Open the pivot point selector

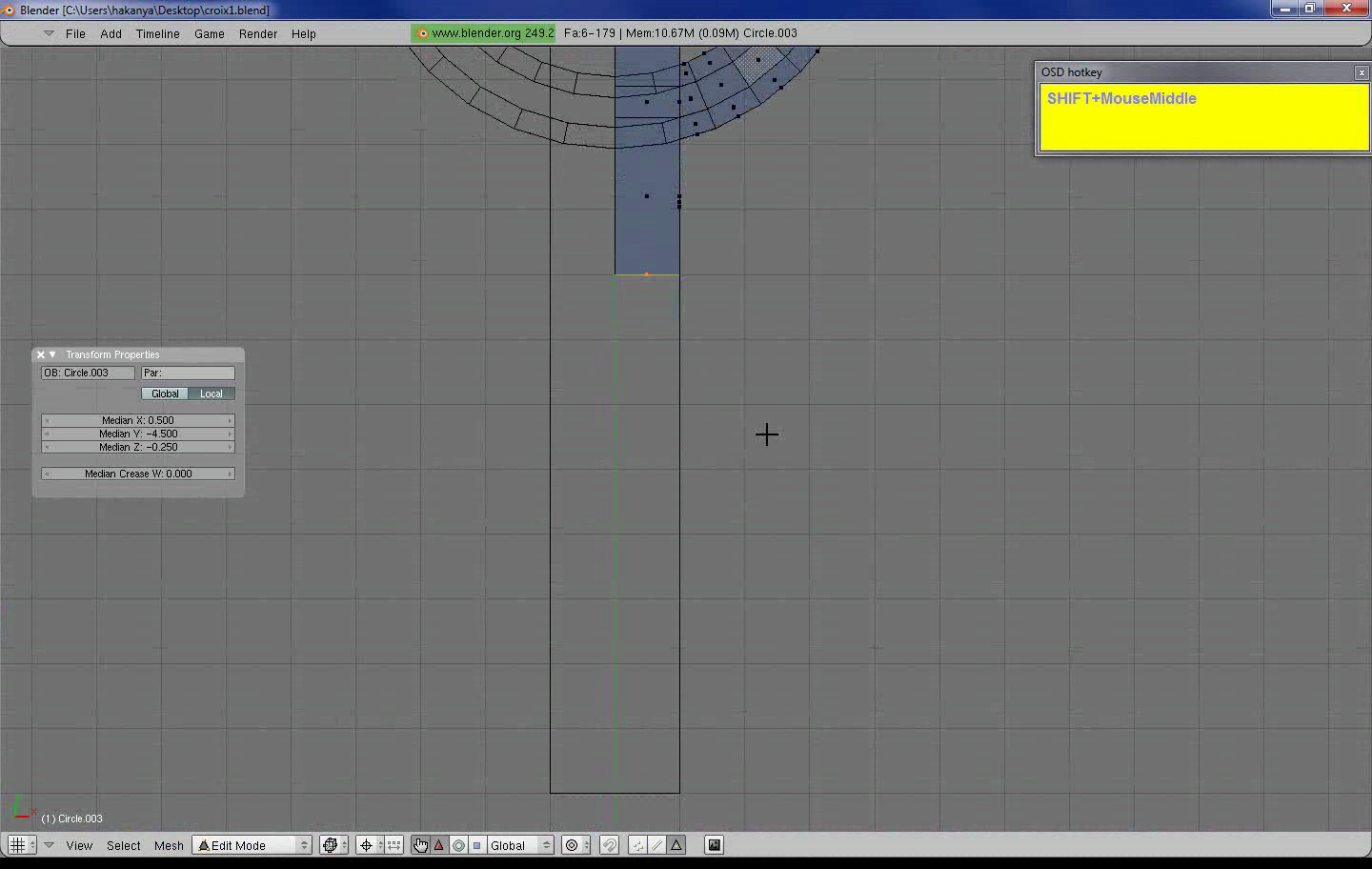click(370, 845)
